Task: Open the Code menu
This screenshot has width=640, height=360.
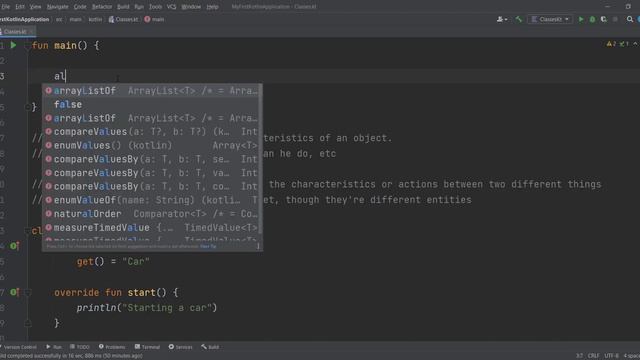Action: point(80,7)
